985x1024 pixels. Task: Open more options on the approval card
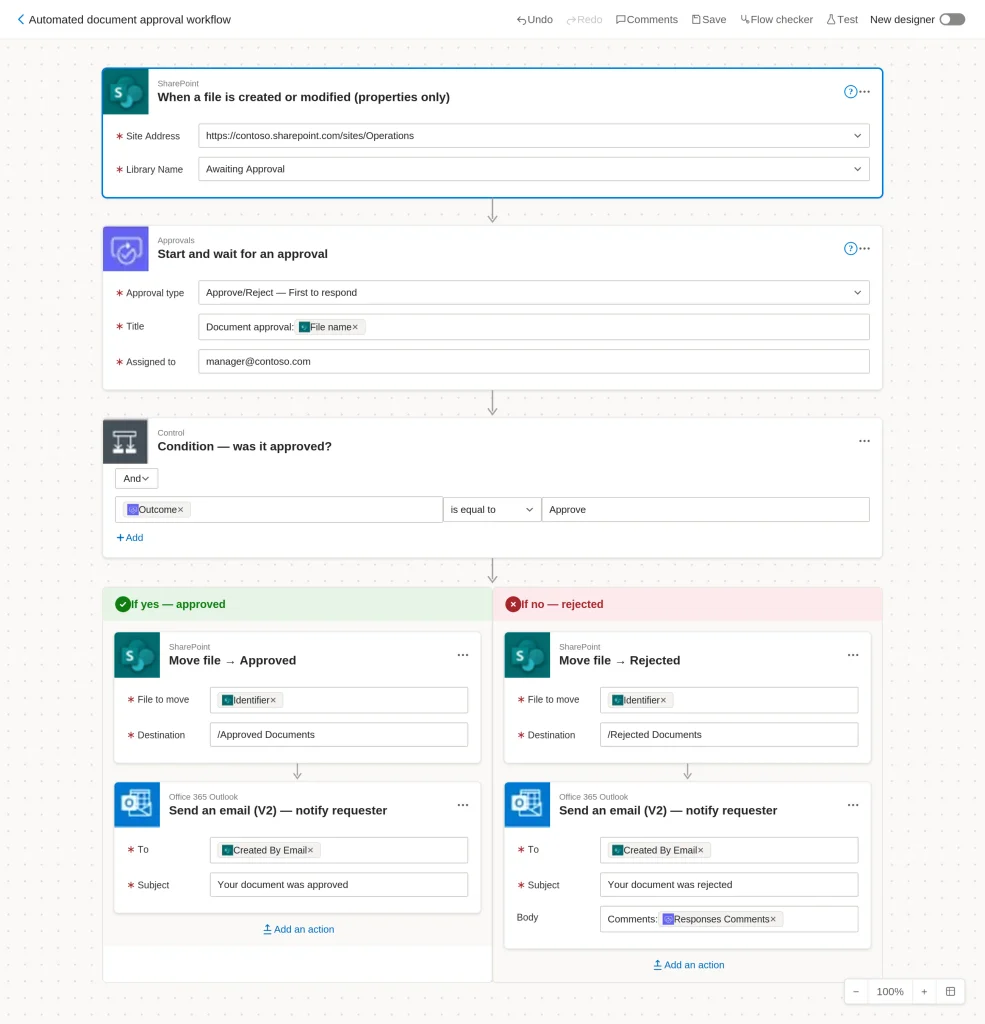865,248
